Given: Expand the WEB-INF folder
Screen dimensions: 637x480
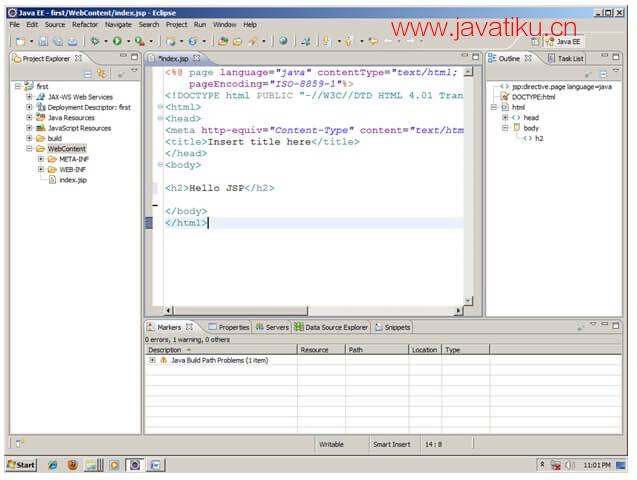Looking at the screenshot, I should (41, 169).
